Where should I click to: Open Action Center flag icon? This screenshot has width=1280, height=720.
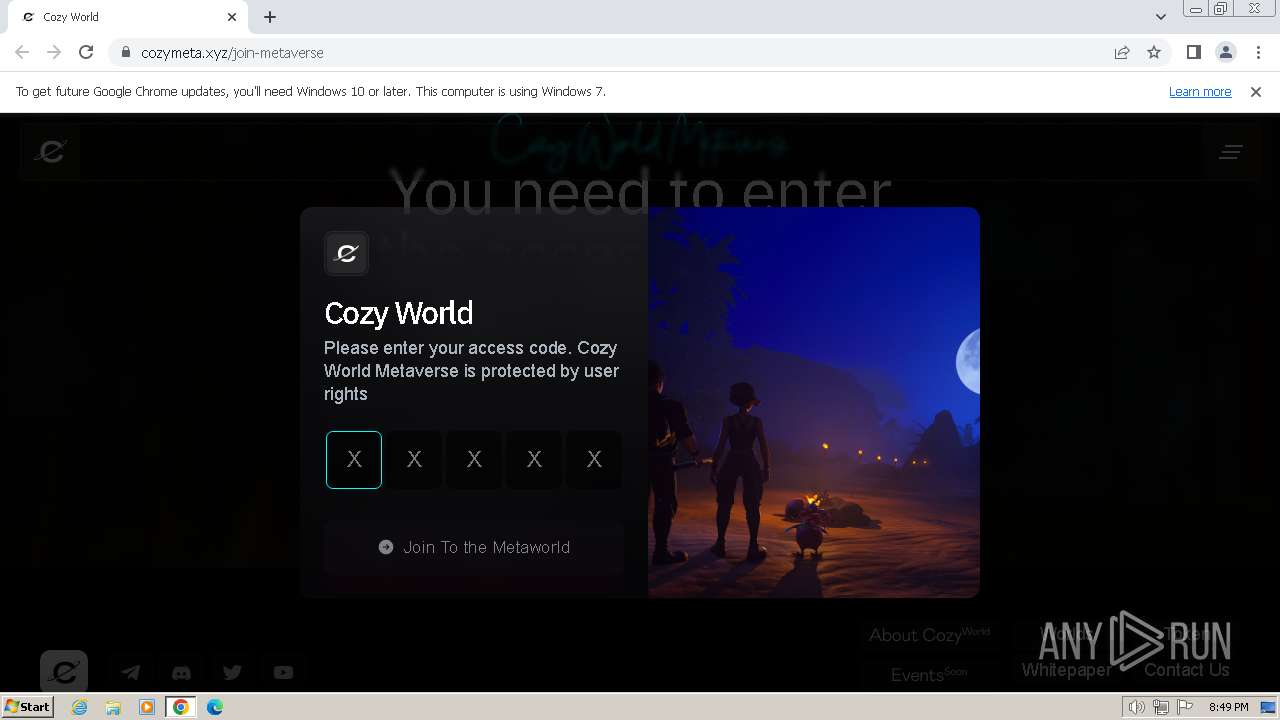click(x=1185, y=707)
